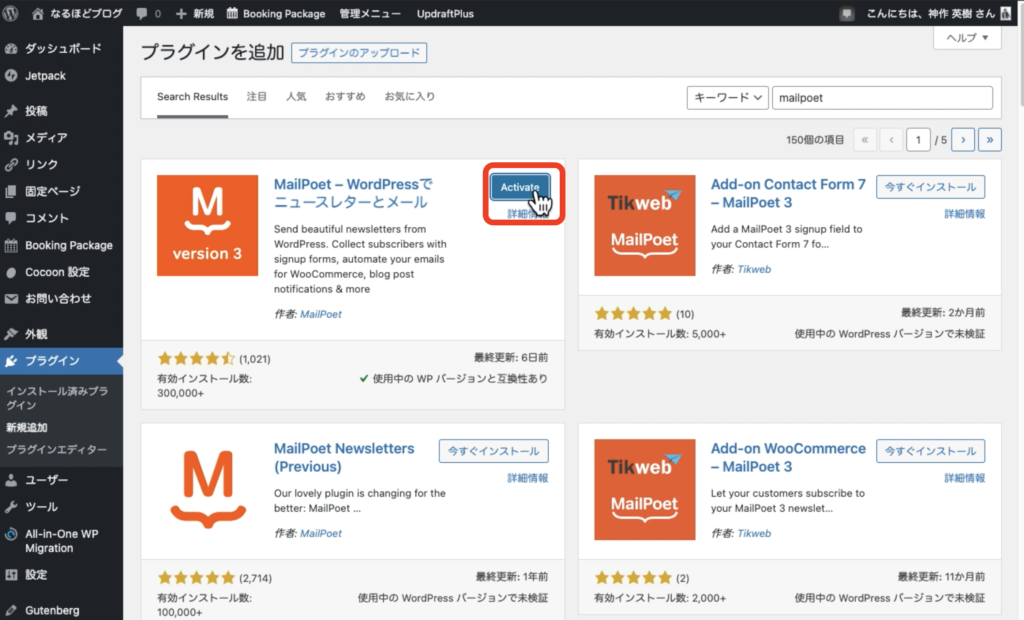Click the user icon next to ユーザー
The width and height of the screenshot is (1024, 620).
point(11,480)
